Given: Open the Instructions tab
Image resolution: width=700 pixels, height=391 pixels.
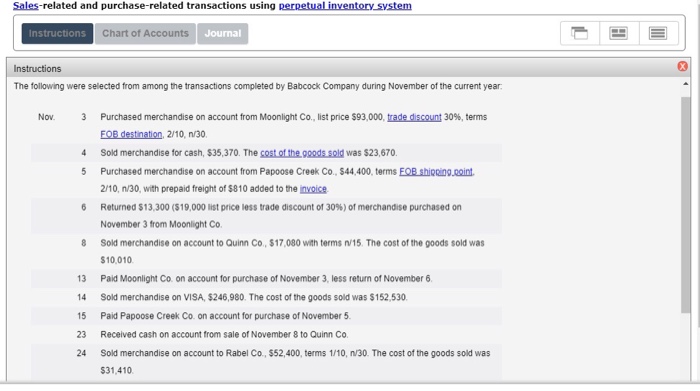Looking at the screenshot, I should (x=57, y=33).
